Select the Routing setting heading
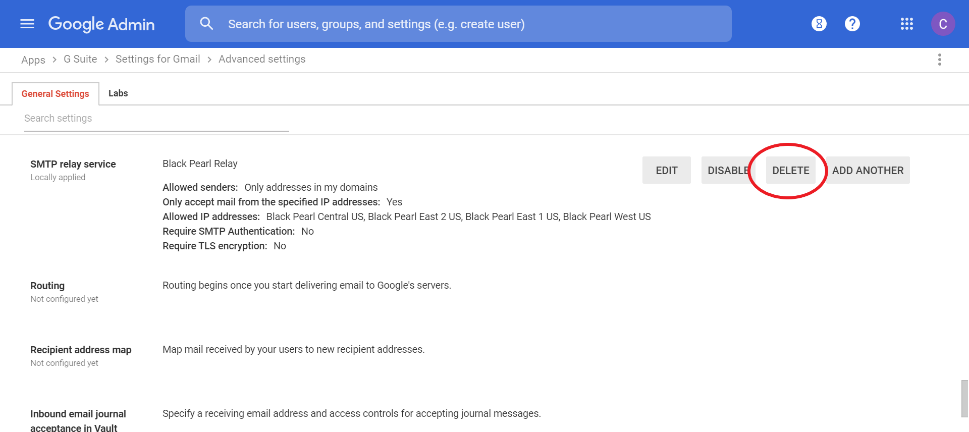This screenshot has height=432, width=969. tap(48, 286)
